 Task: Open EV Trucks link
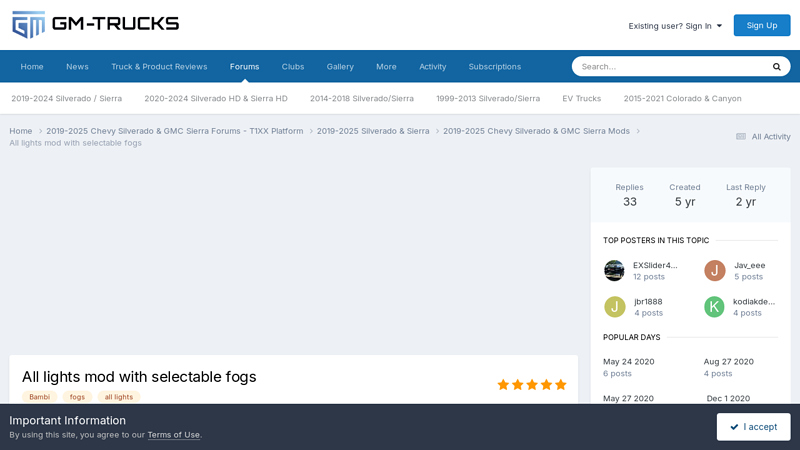582,98
